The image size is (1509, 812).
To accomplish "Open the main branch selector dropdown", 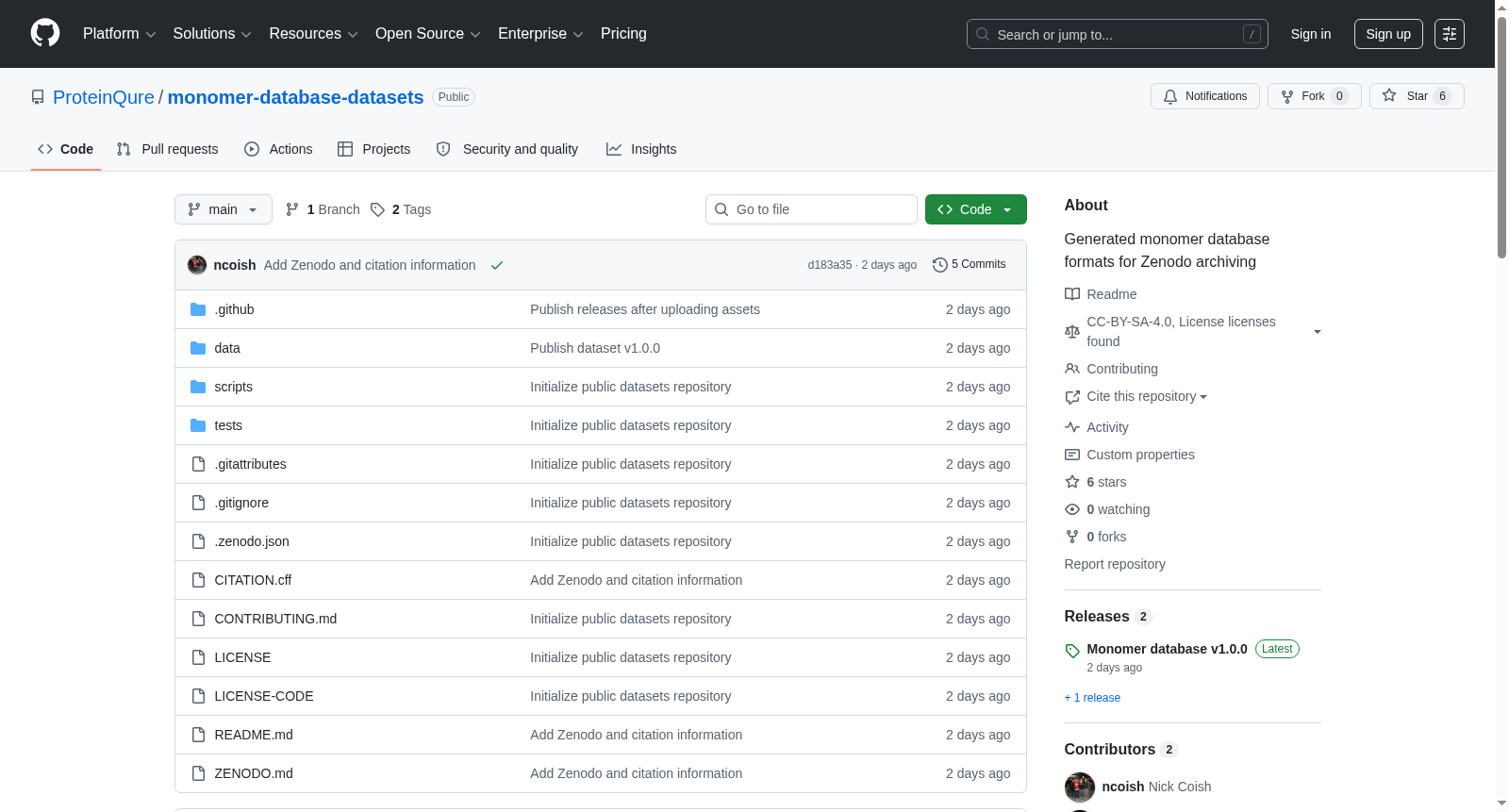I will pyautogui.click(x=224, y=209).
